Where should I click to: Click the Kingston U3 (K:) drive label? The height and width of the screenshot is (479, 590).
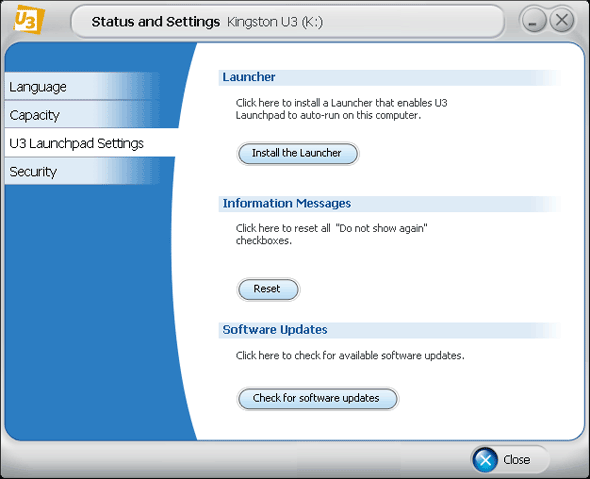[275, 22]
